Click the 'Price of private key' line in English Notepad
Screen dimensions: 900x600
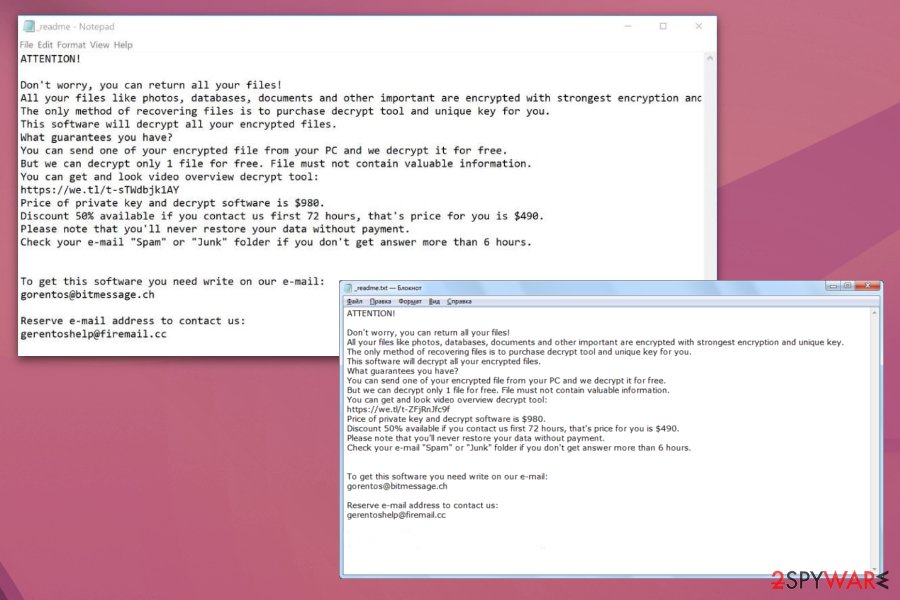tap(172, 203)
